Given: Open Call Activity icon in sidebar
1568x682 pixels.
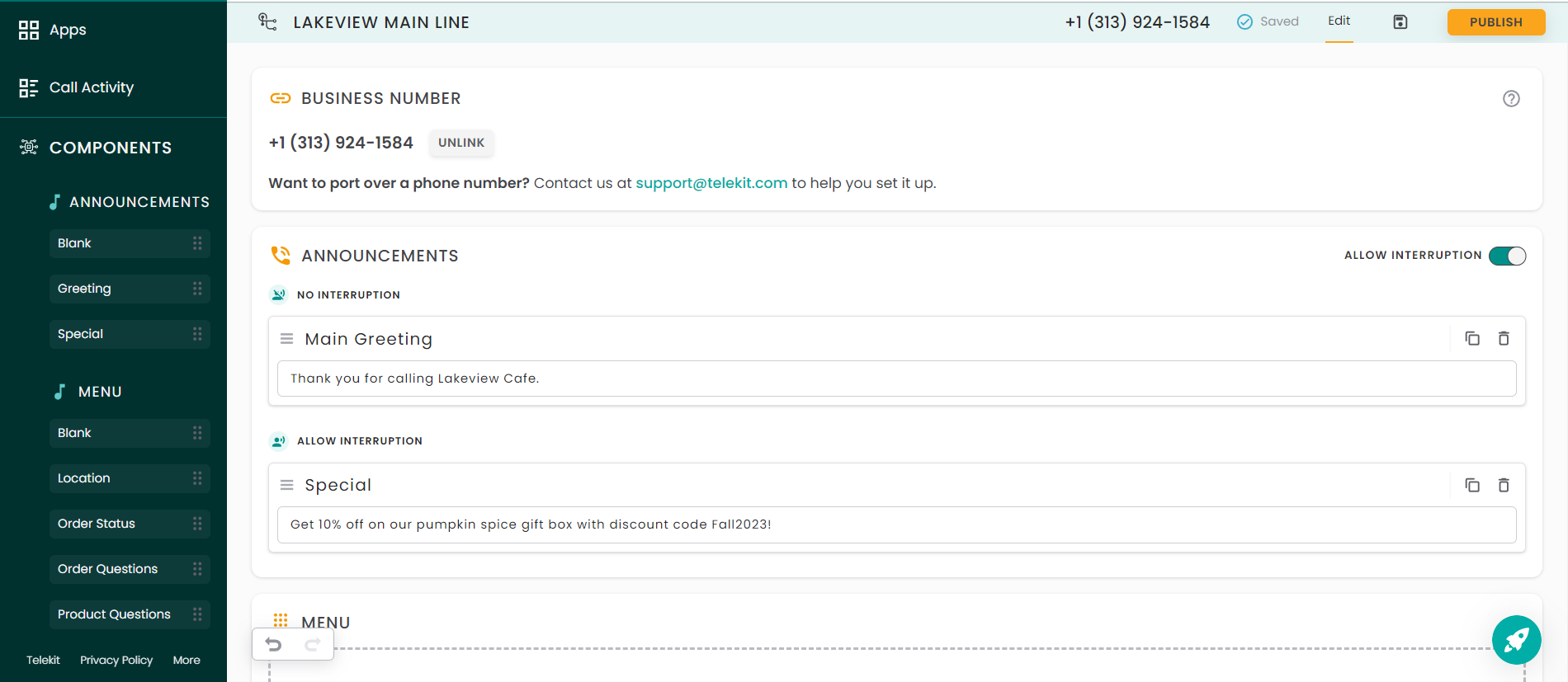Looking at the screenshot, I should click(x=29, y=88).
